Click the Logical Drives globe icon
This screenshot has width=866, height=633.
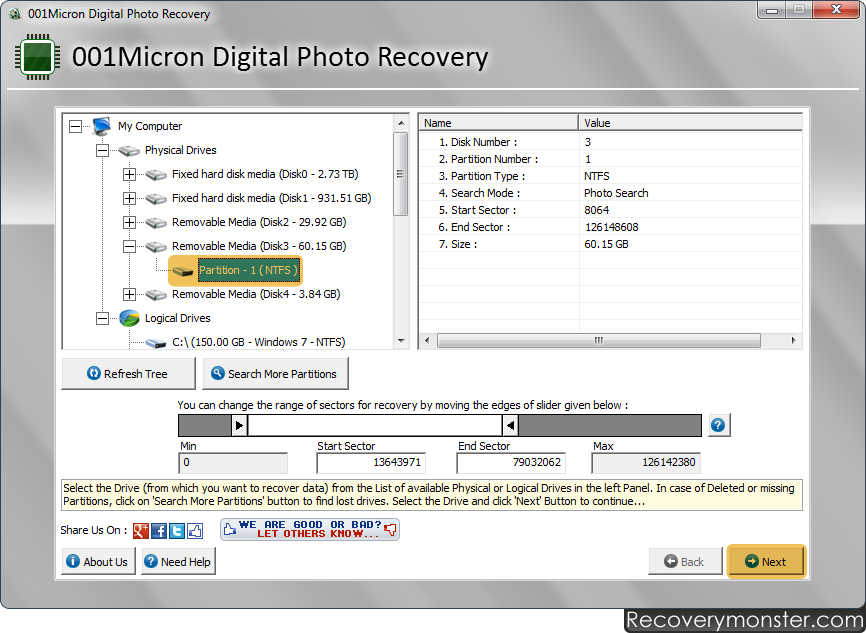(x=129, y=318)
